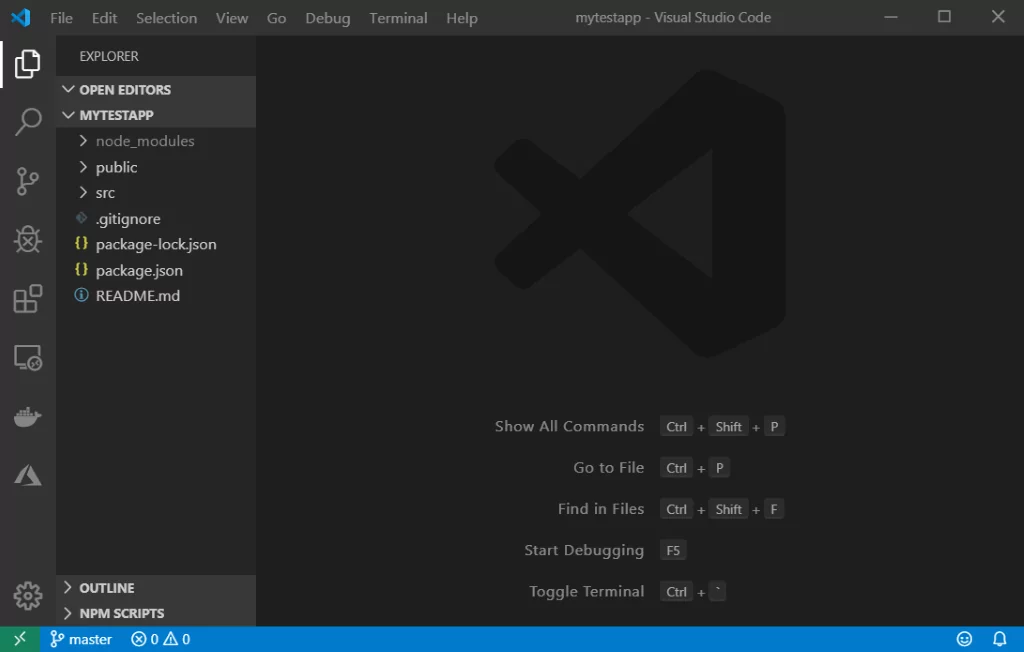Click the remote window indicator in status bar

(20, 639)
